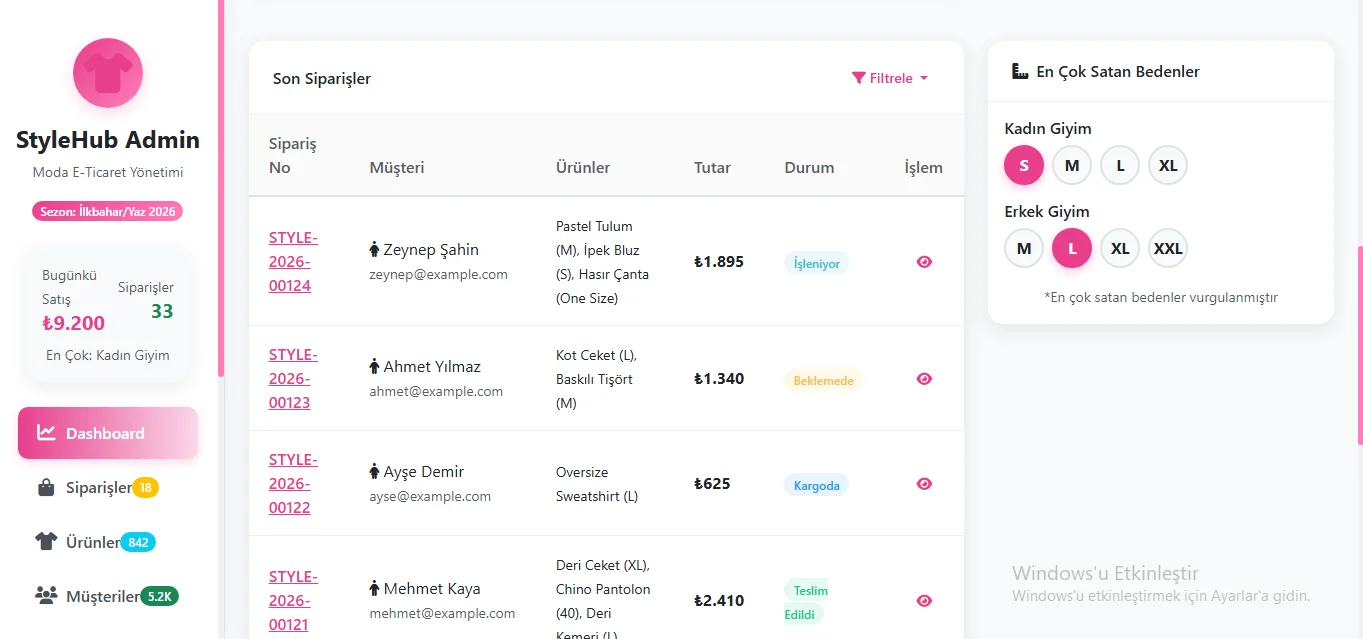This screenshot has width=1363, height=639.
Task: Click the t-shirt Ürünler icon in sidebar
Action: [x=46, y=542]
